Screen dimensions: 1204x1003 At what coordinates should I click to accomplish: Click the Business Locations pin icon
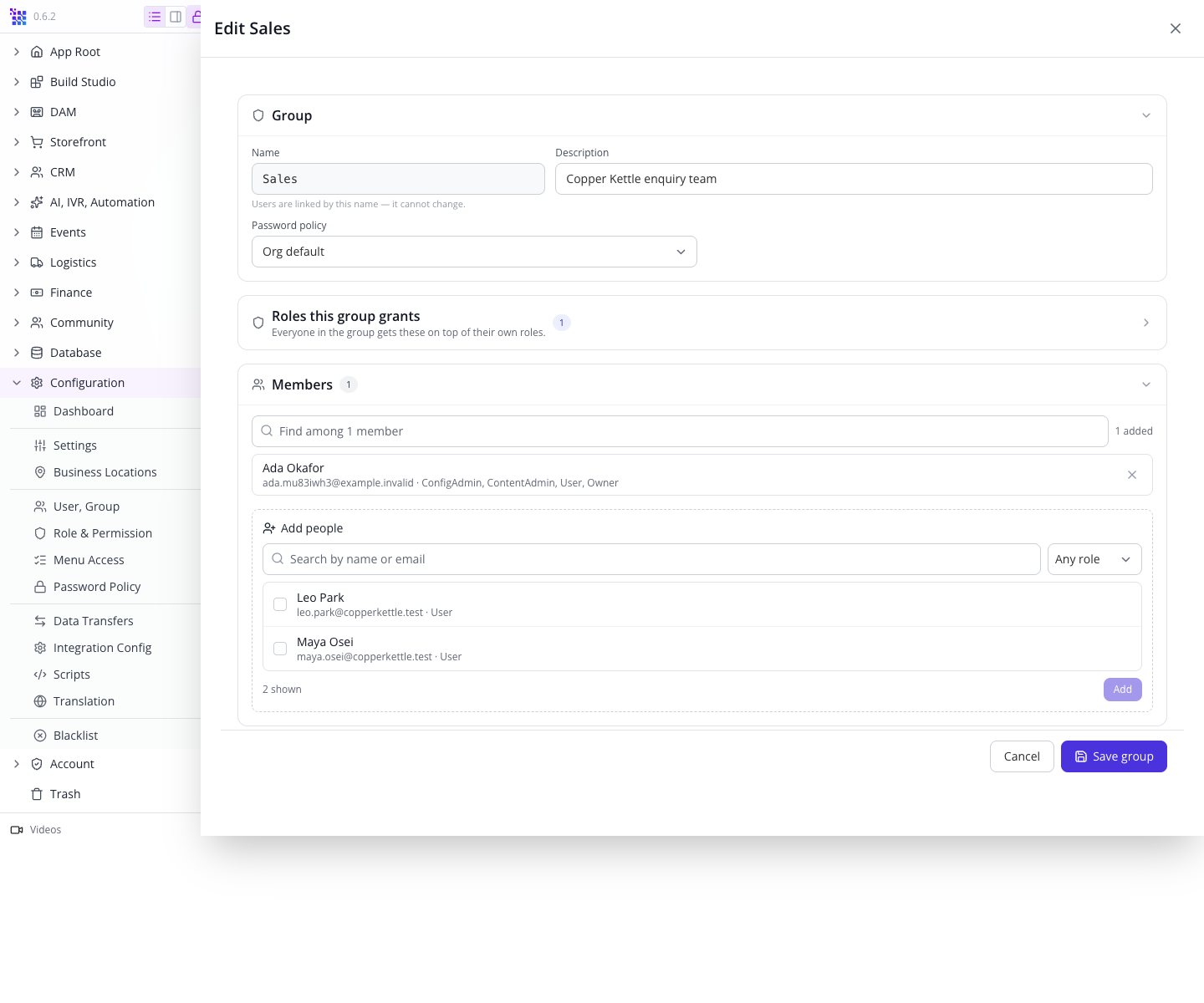[x=40, y=472]
